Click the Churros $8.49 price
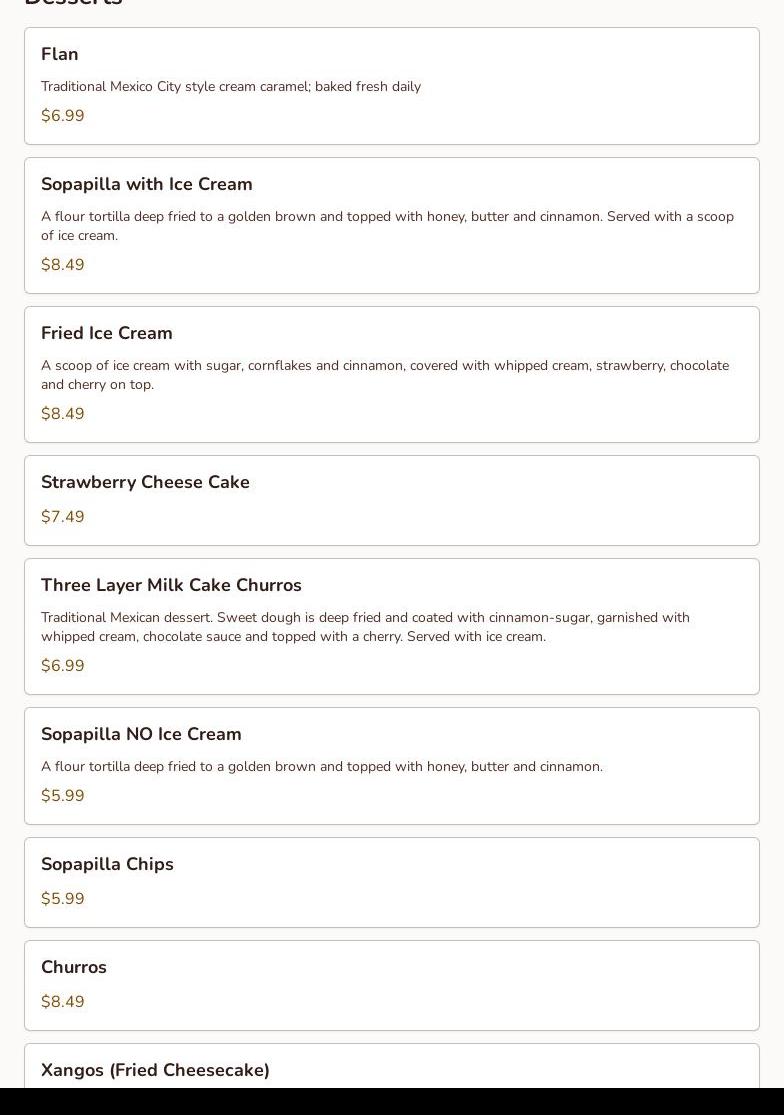 pyautogui.click(x=63, y=1001)
